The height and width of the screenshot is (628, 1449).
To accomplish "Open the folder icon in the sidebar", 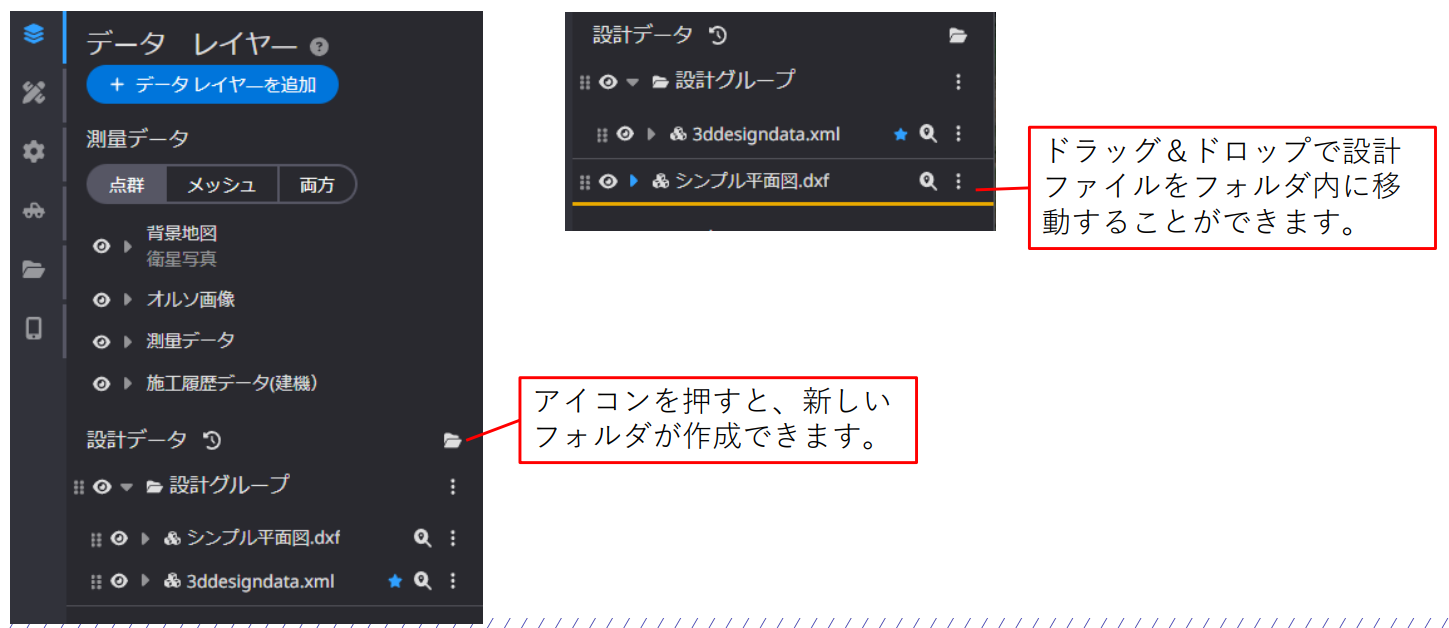I will (x=34, y=269).
